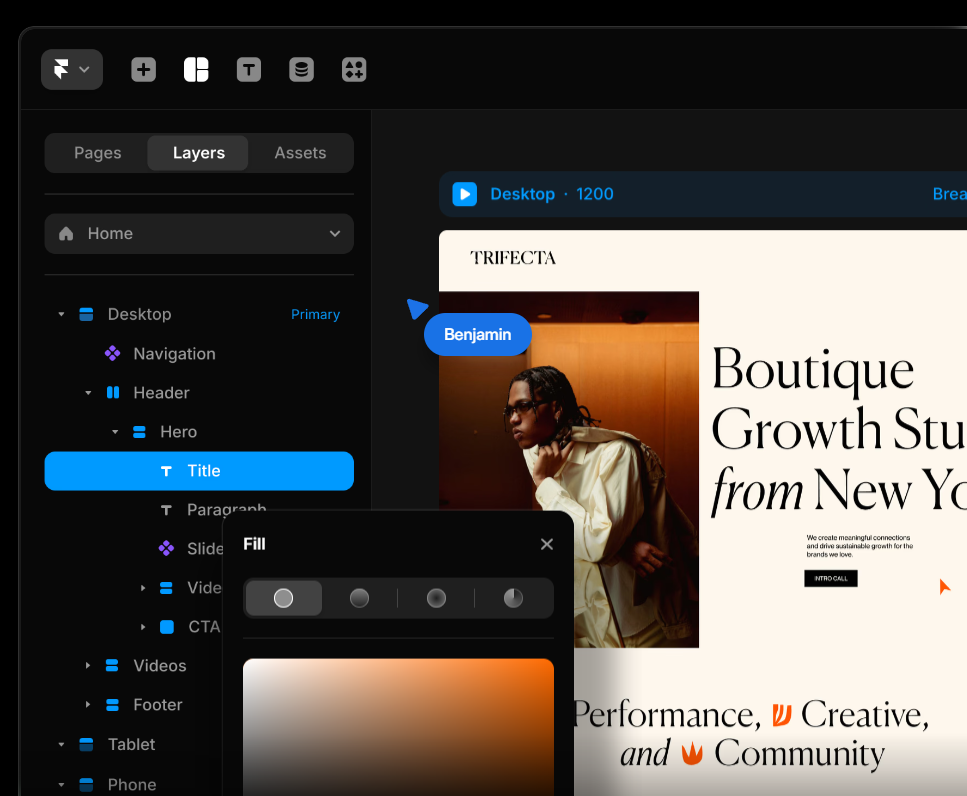Click the Benjamin collaborator cursor label

point(477,334)
